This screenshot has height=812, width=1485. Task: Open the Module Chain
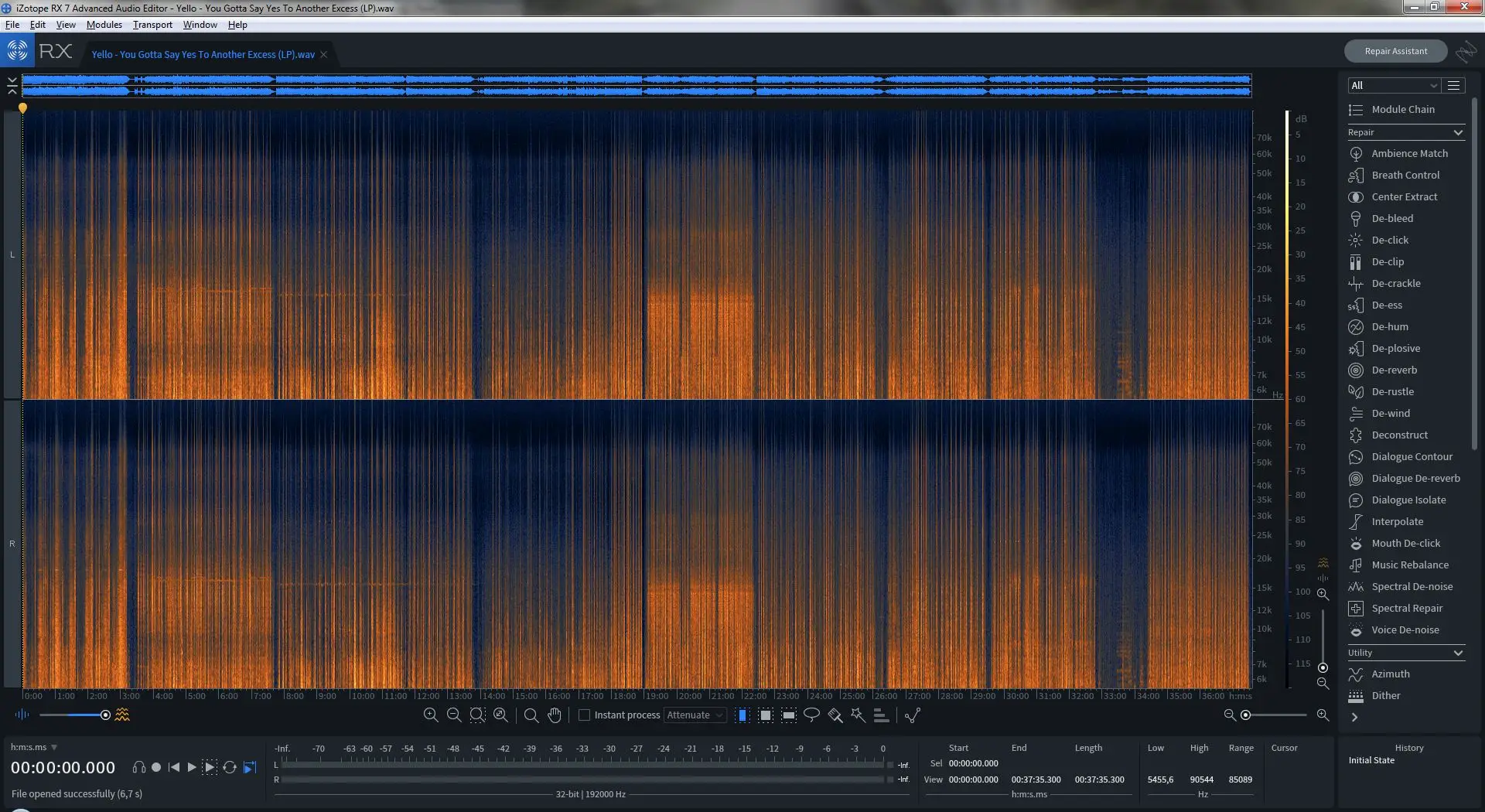[1391, 109]
